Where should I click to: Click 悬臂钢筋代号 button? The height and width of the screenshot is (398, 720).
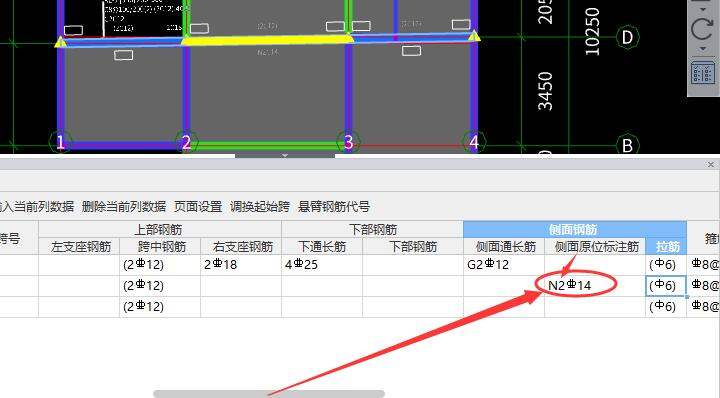(334, 207)
